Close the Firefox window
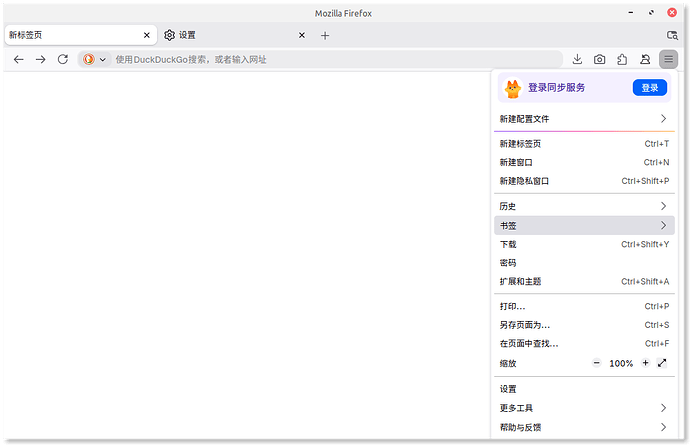Viewport: 690px width, 445px height. coord(672,13)
